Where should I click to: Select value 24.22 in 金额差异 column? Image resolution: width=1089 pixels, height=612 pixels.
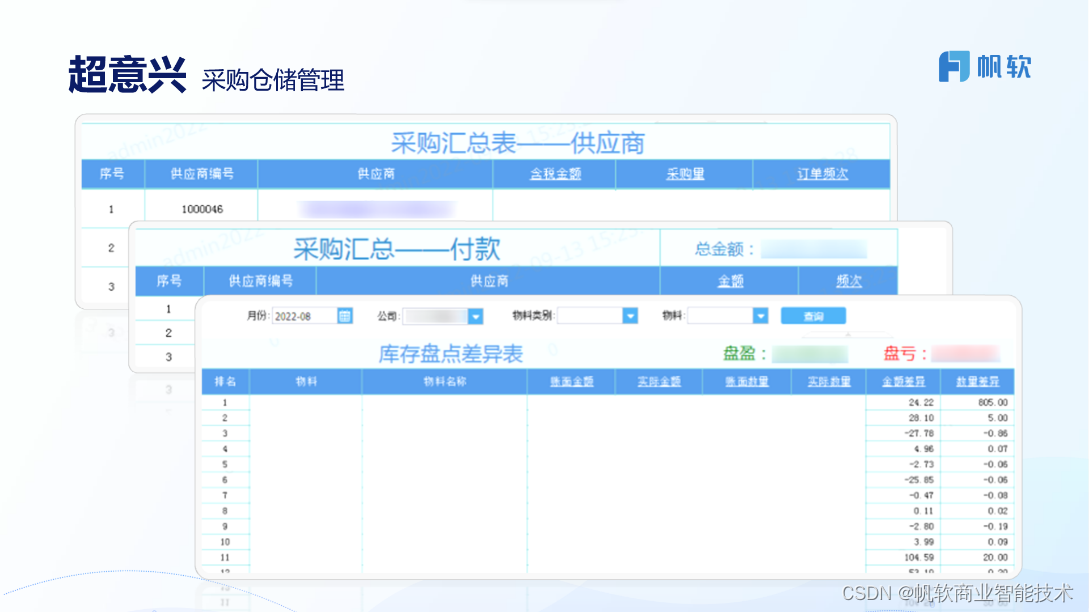[x=921, y=402]
